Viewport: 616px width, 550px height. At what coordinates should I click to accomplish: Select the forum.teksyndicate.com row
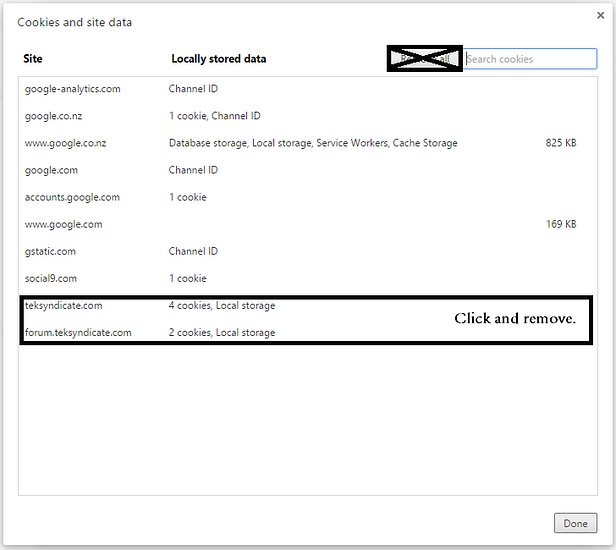78,332
